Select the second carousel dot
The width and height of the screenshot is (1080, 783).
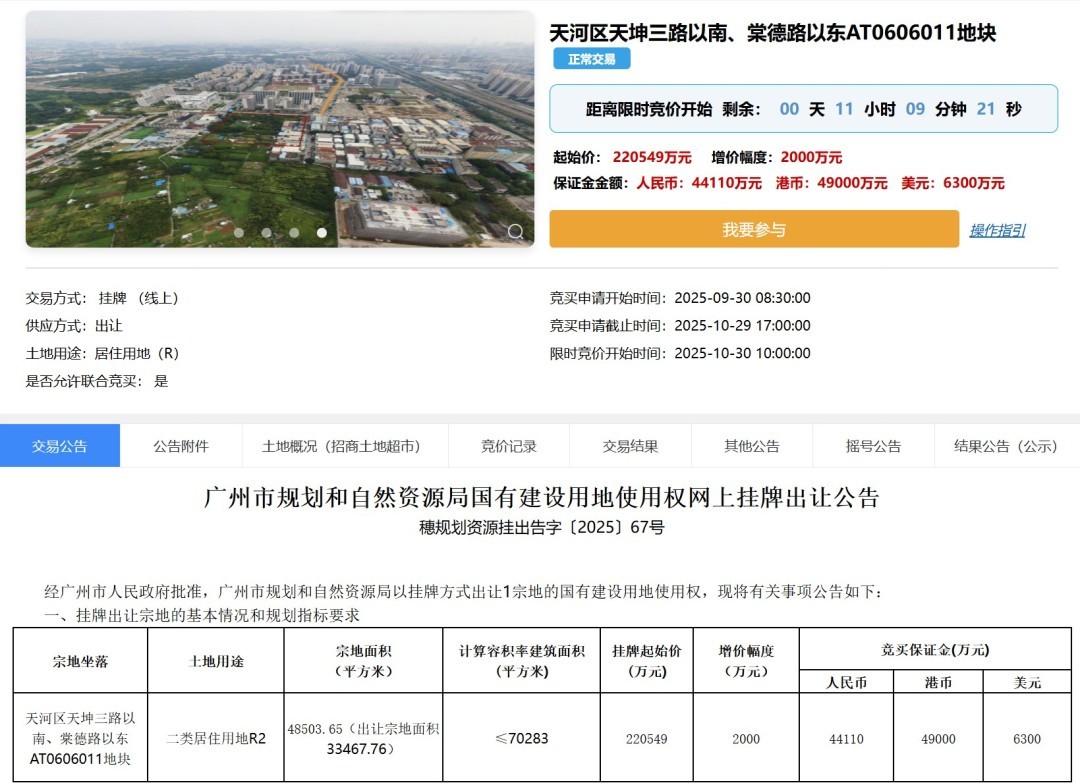click(x=266, y=233)
